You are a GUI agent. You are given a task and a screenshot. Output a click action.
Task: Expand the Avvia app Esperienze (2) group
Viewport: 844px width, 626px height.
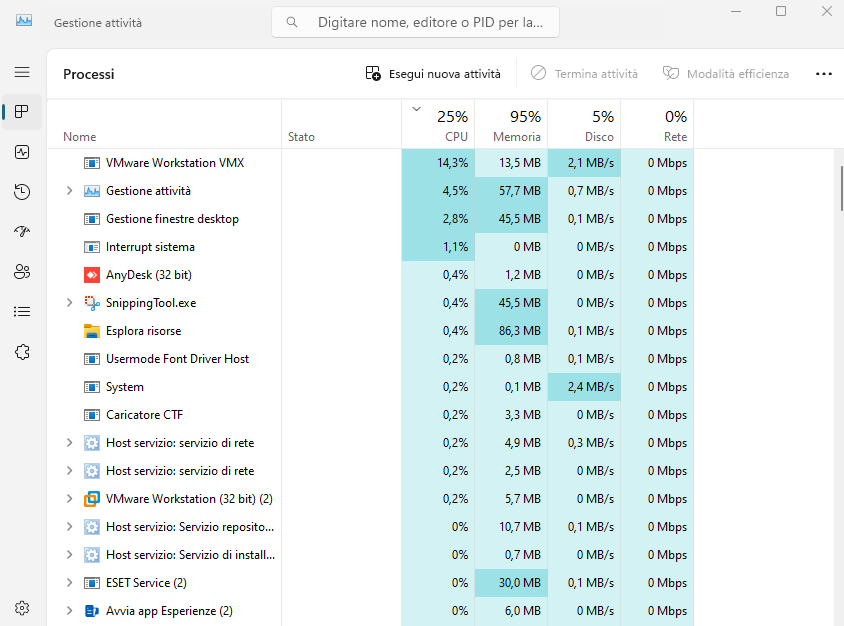(x=69, y=610)
